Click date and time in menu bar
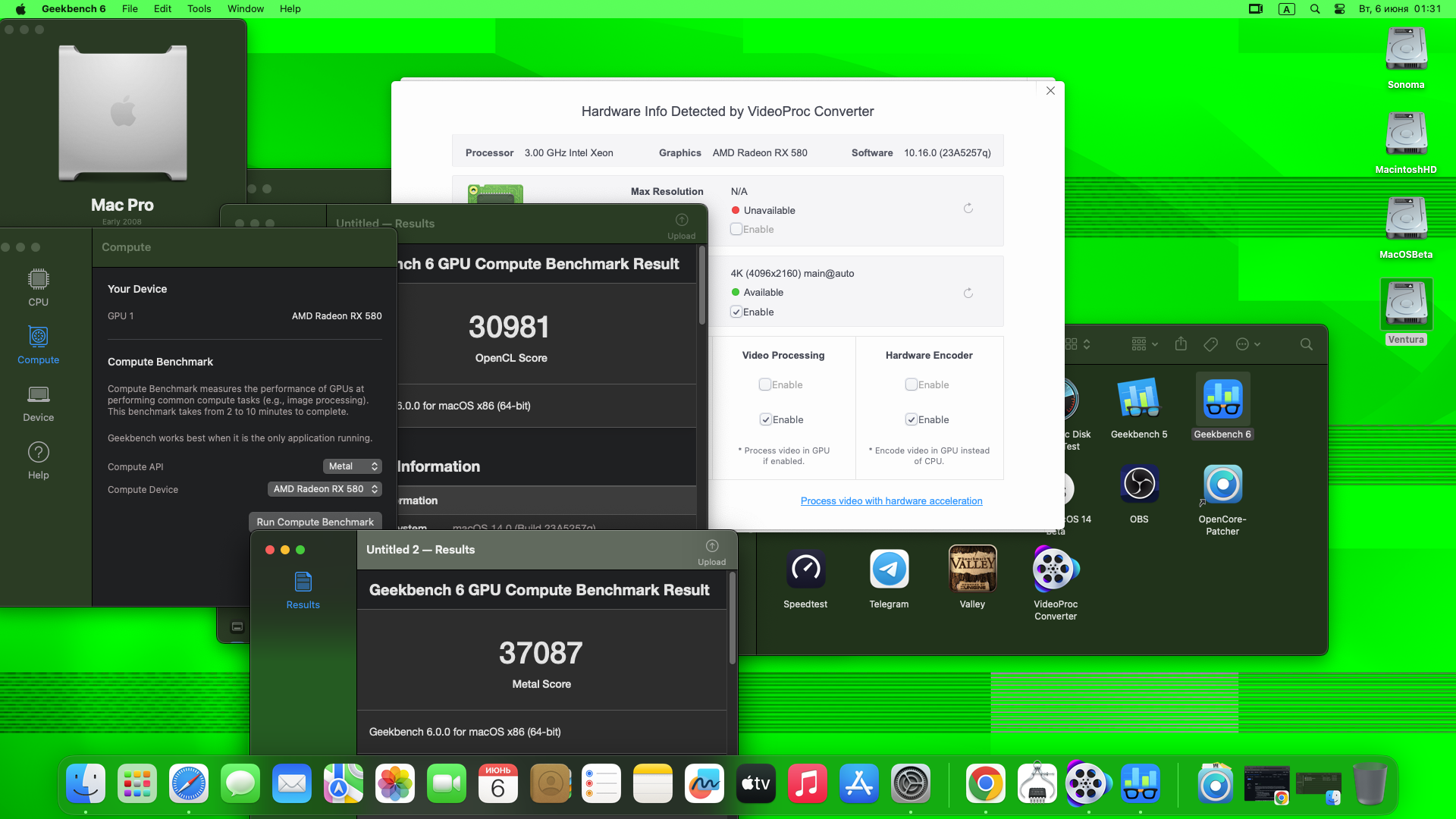This screenshot has height=819, width=1456. [1400, 9]
